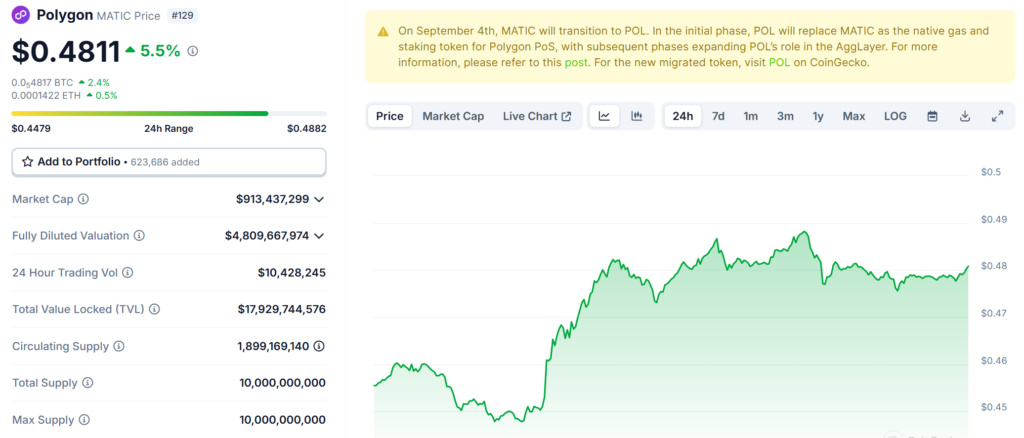Switch to the Market Cap tab
The width and height of the screenshot is (1024, 438).
(453, 116)
